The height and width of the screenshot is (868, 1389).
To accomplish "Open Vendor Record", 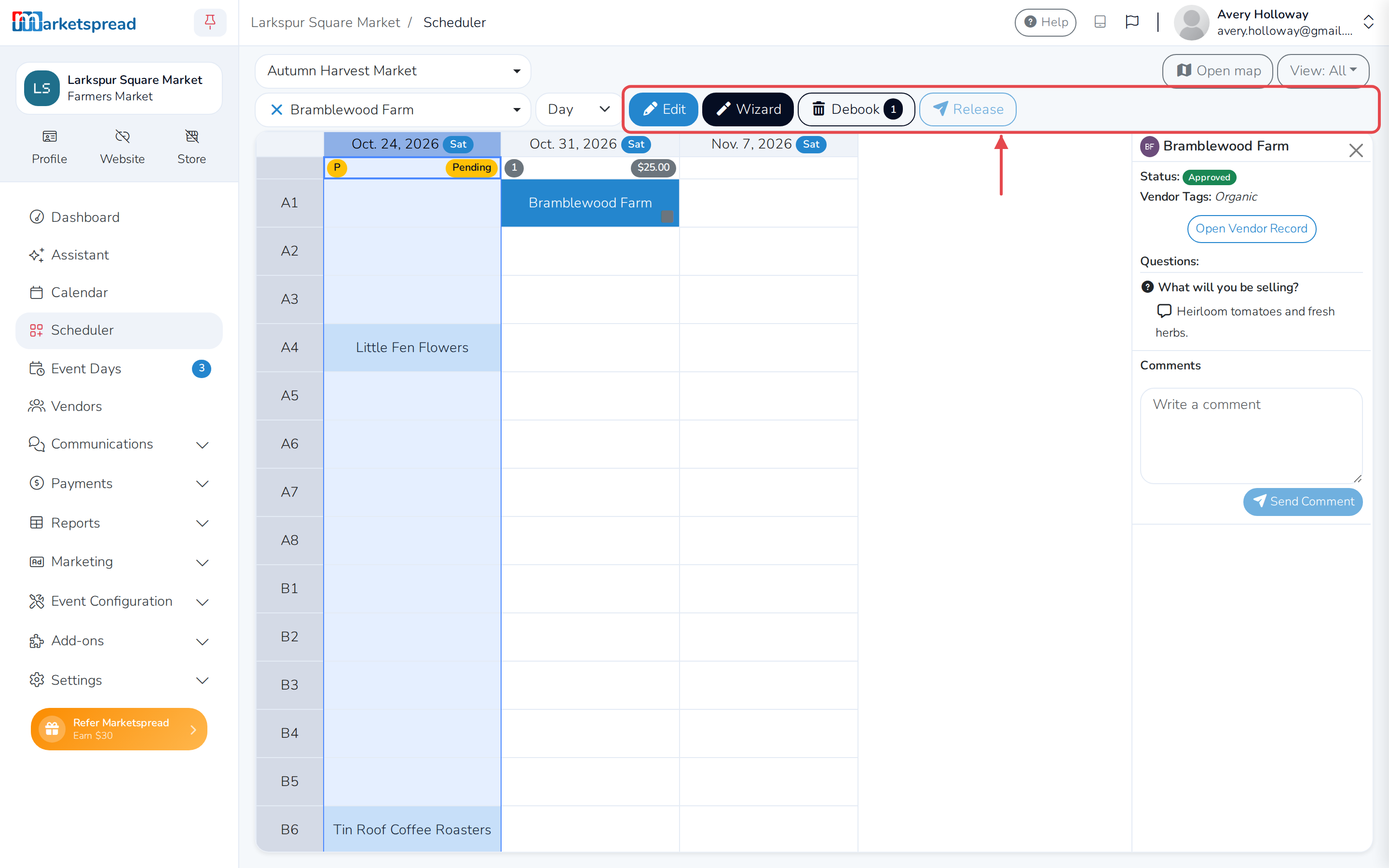I will [1251, 229].
